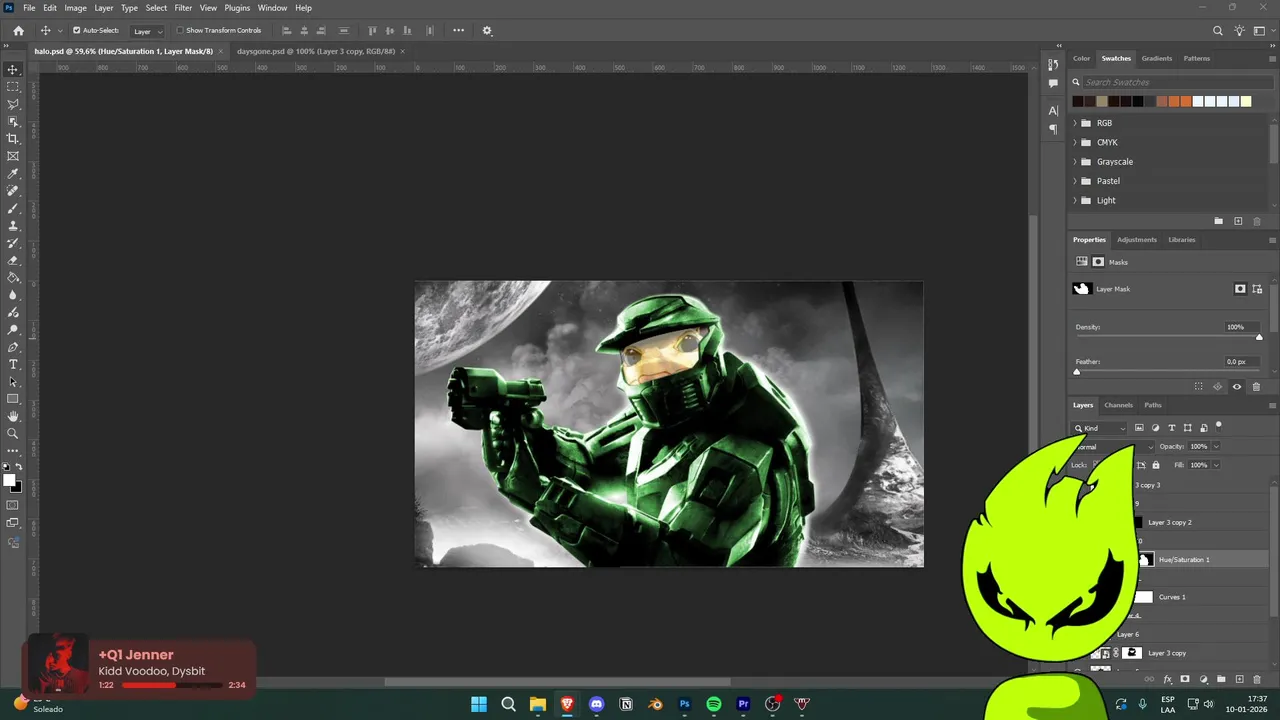Select the Paint Bucket tool
This screenshot has width=1280, height=720.
pyautogui.click(x=13, y=278)
